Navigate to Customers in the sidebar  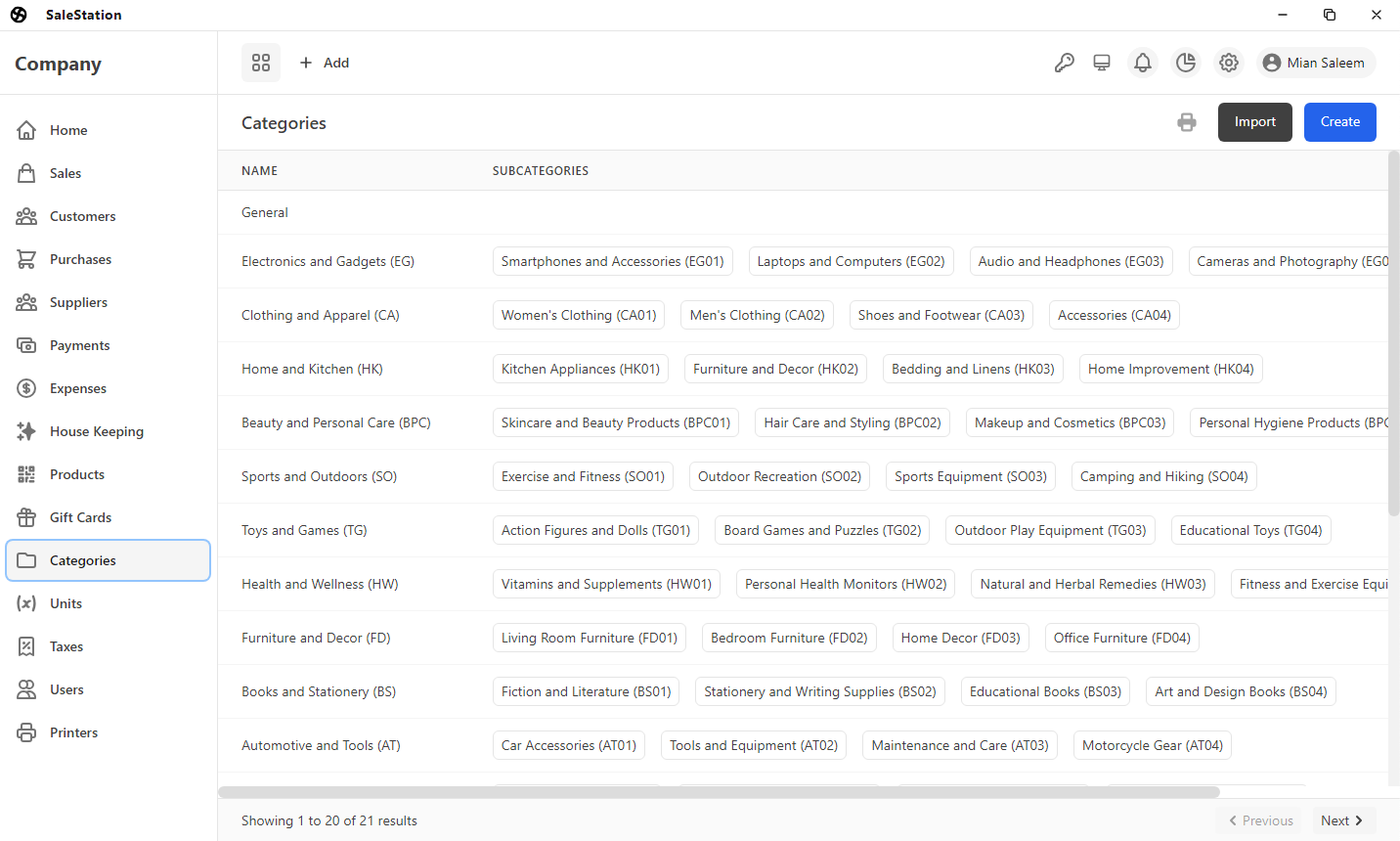pos(82,216)
